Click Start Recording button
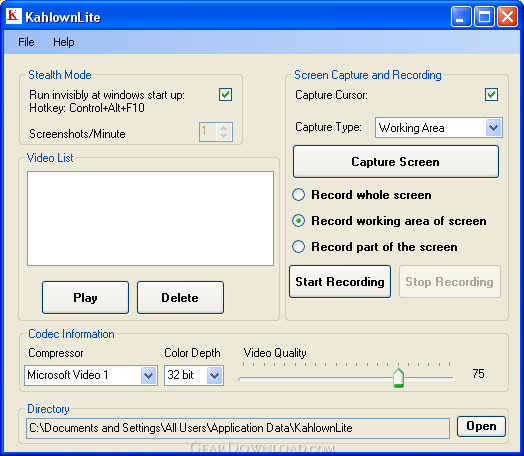Image resolution: width=524 pixels, height=456 pixels. pyautogui.click(x=340, y=282)
